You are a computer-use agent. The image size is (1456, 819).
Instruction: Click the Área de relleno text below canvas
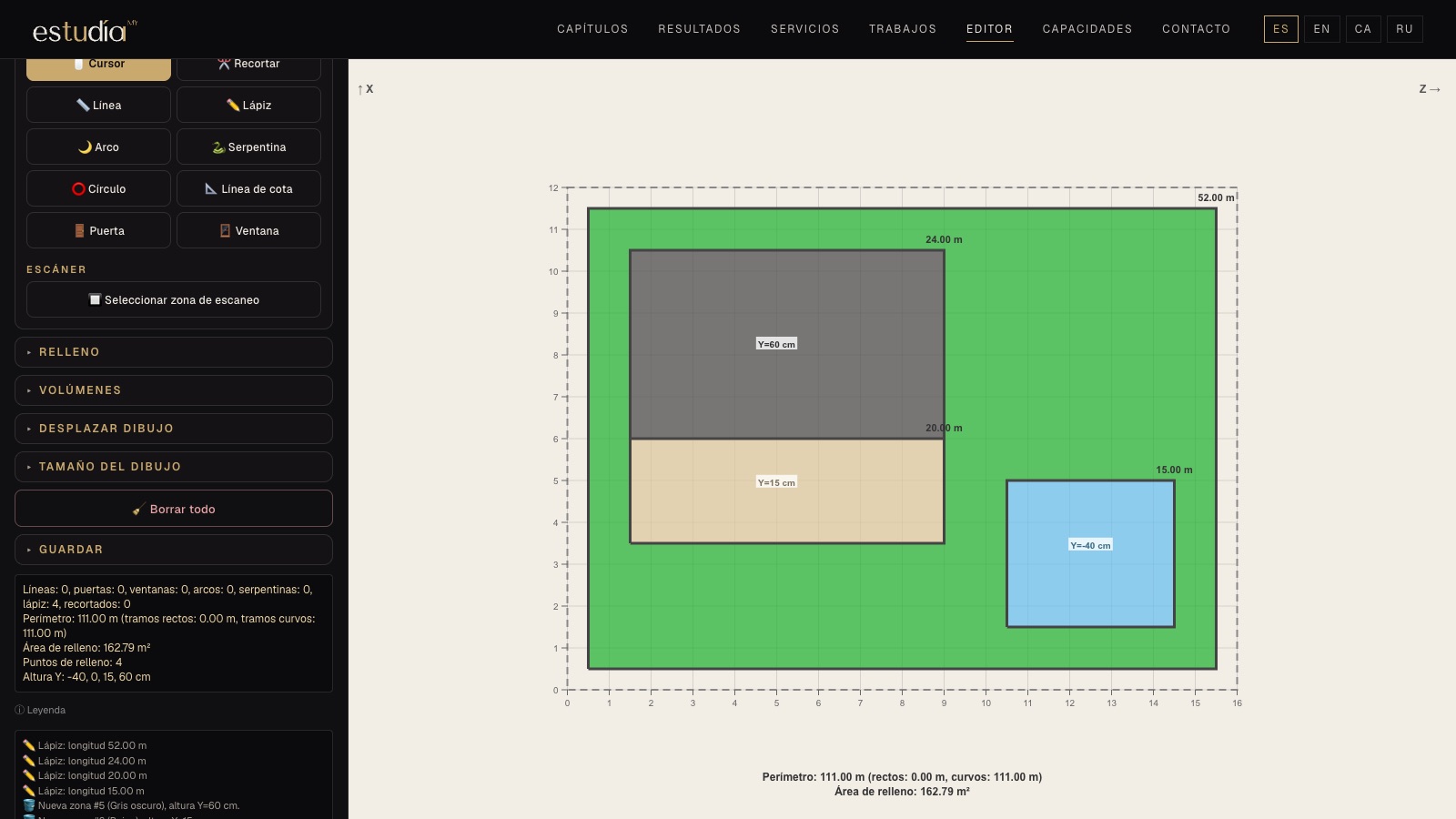click(x=902, y=792)
